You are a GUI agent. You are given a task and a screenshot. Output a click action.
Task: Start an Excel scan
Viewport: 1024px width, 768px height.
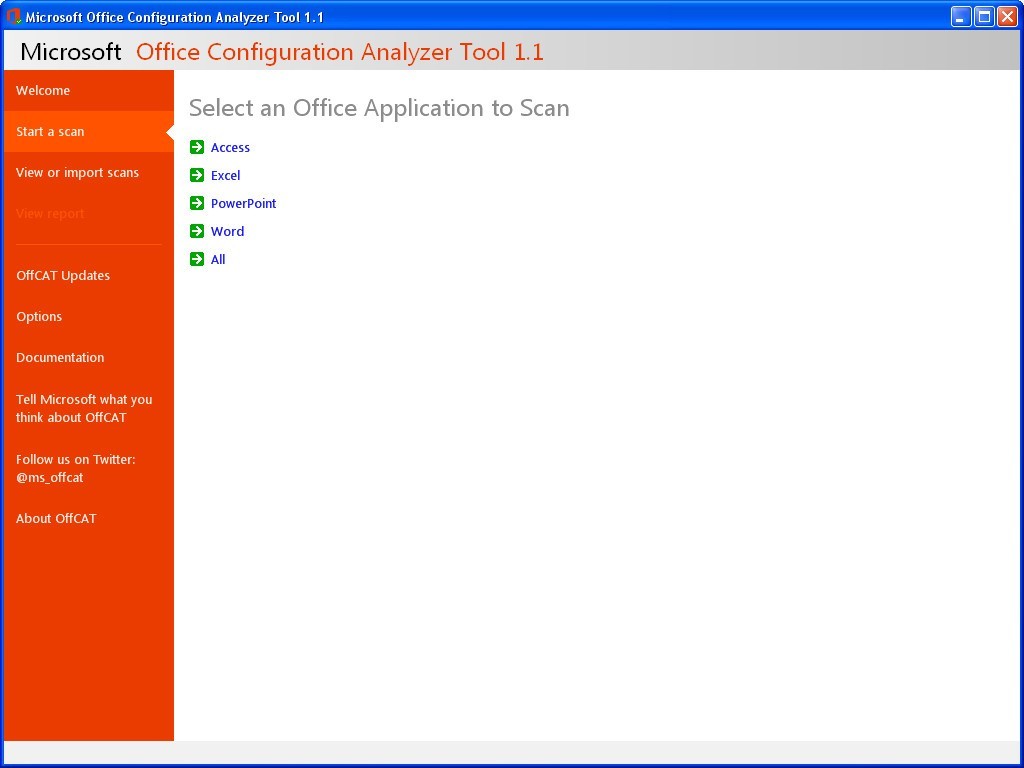tap(225, 175)
